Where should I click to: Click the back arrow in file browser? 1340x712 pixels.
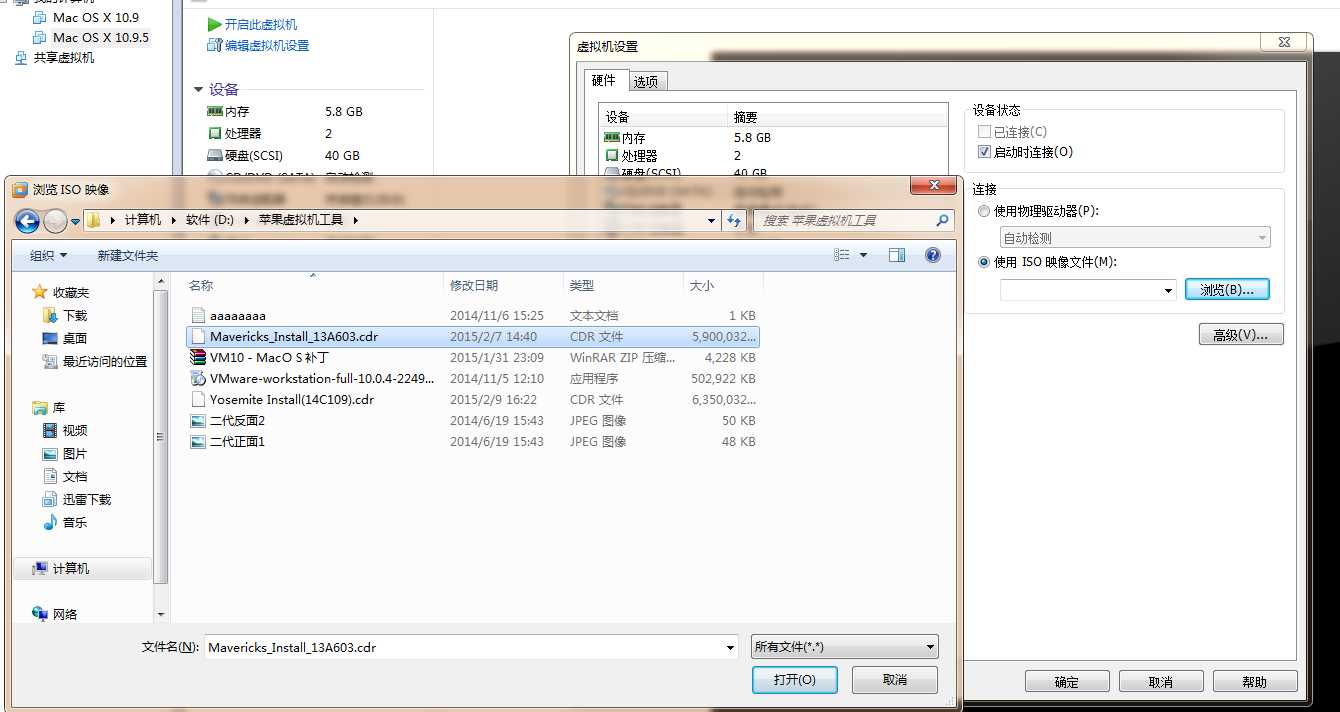[x=27, y=221]
